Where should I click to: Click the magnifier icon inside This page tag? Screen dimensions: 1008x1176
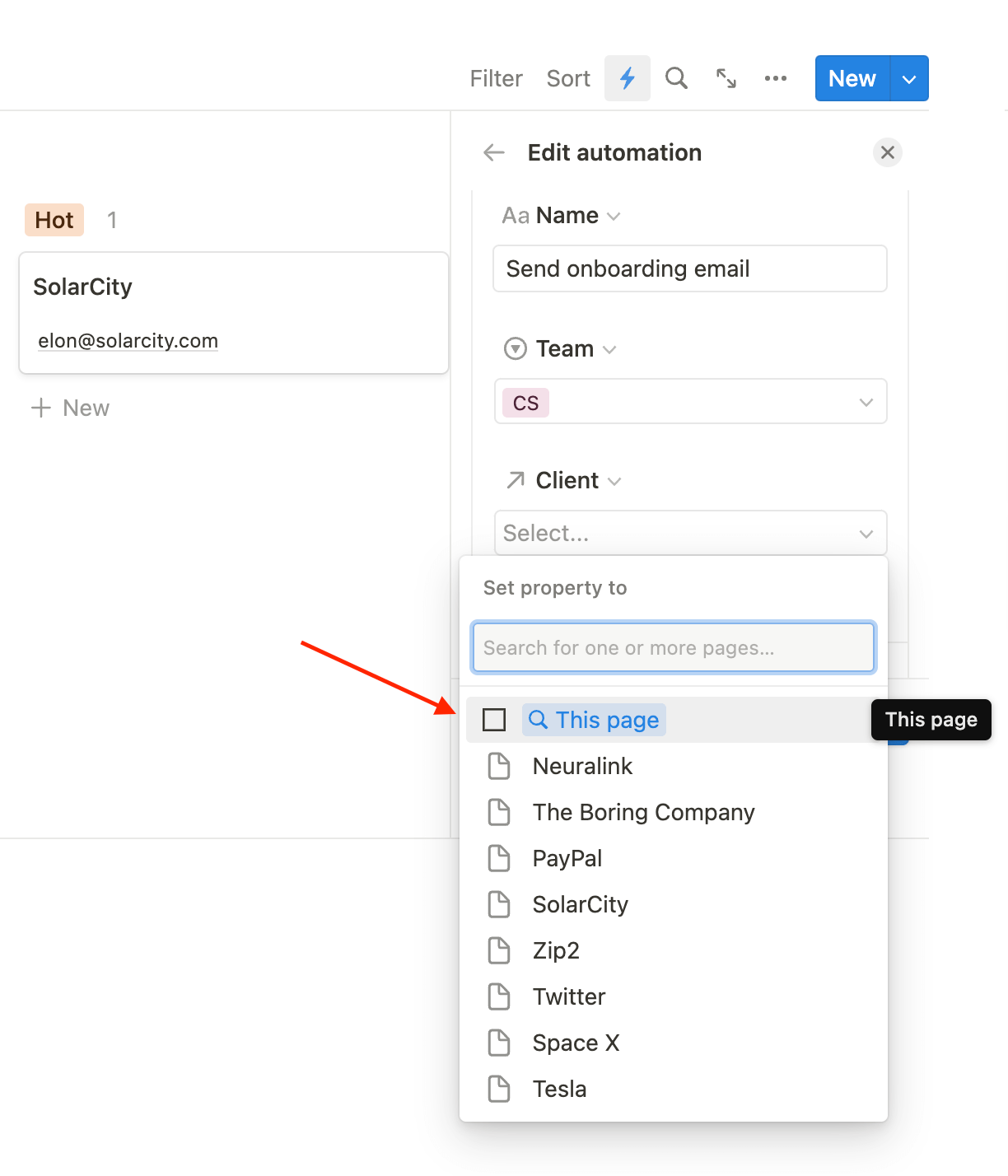(538, 720)
